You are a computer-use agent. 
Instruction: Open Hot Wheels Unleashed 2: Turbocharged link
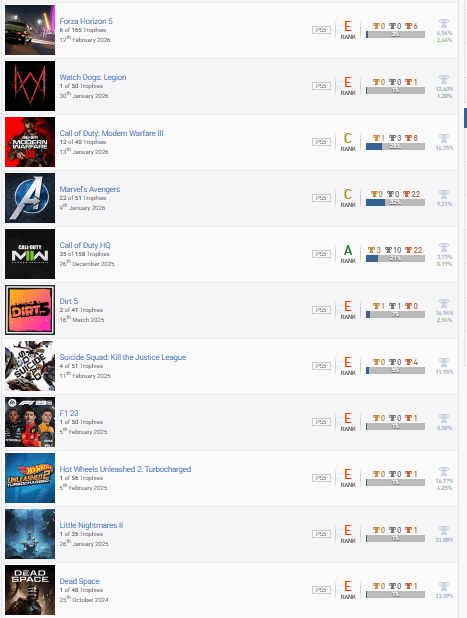point(125,469)
